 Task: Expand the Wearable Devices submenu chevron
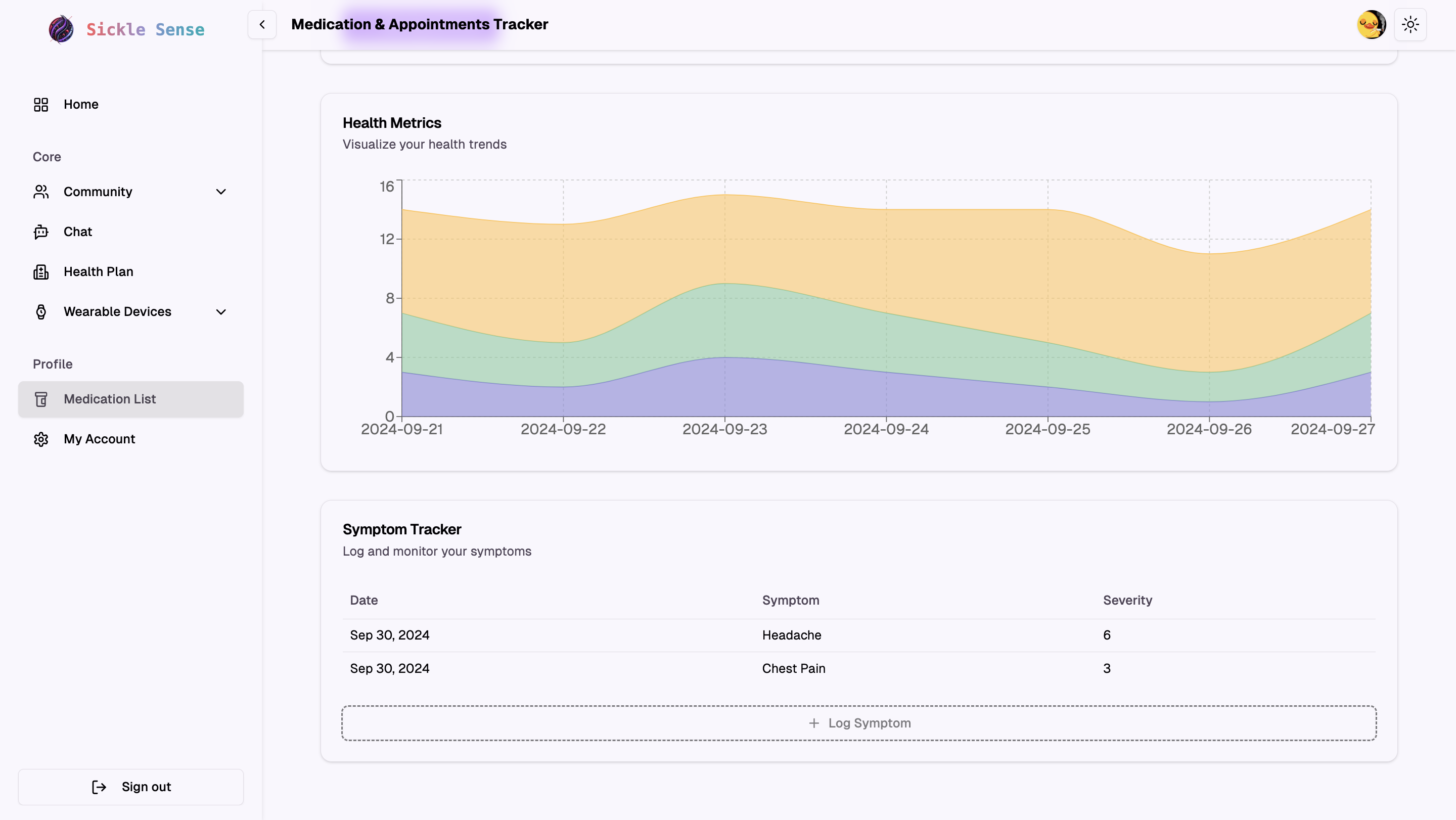pos(221,312)
